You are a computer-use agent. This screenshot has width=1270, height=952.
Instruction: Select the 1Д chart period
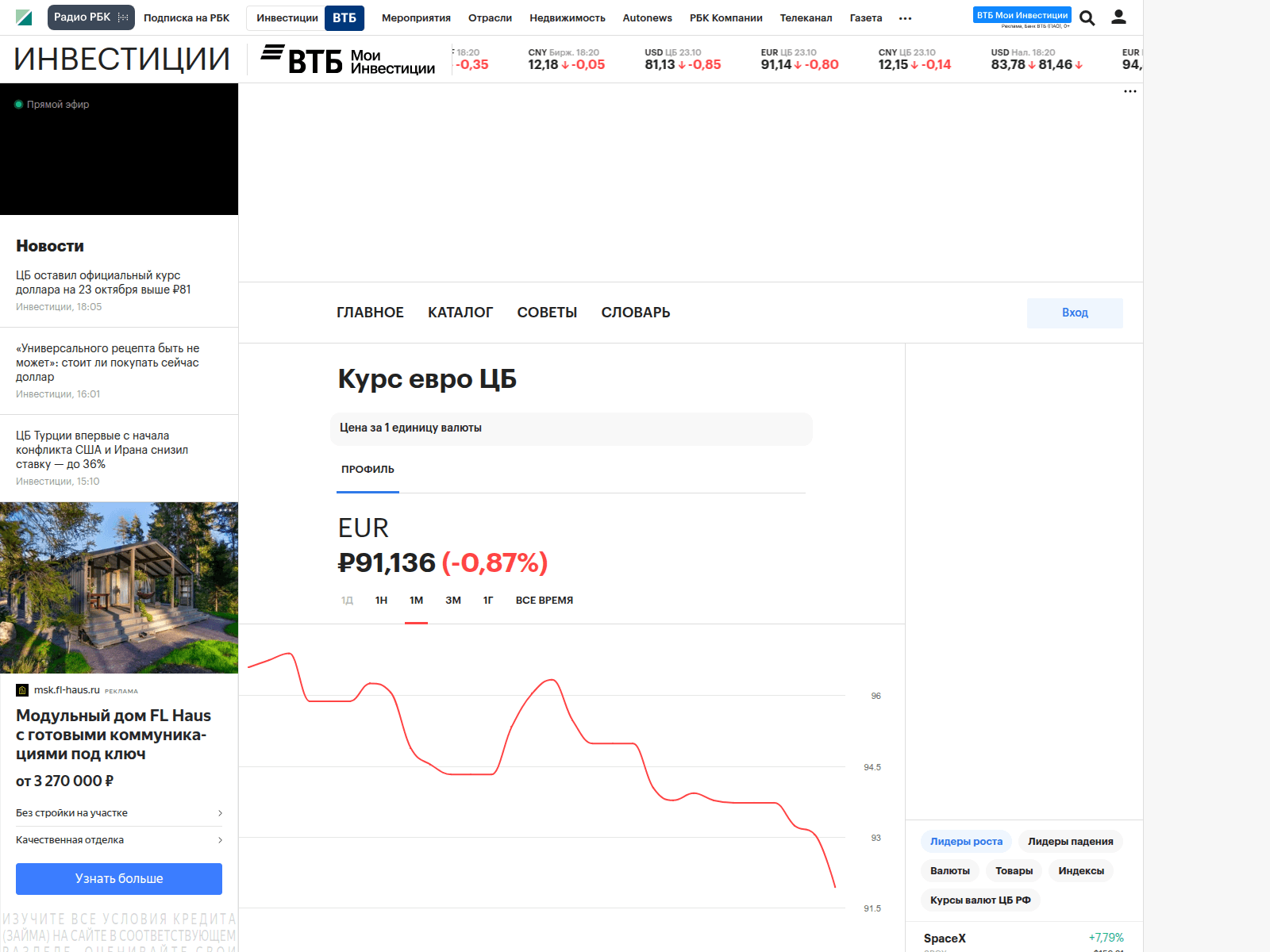(347, 601)
